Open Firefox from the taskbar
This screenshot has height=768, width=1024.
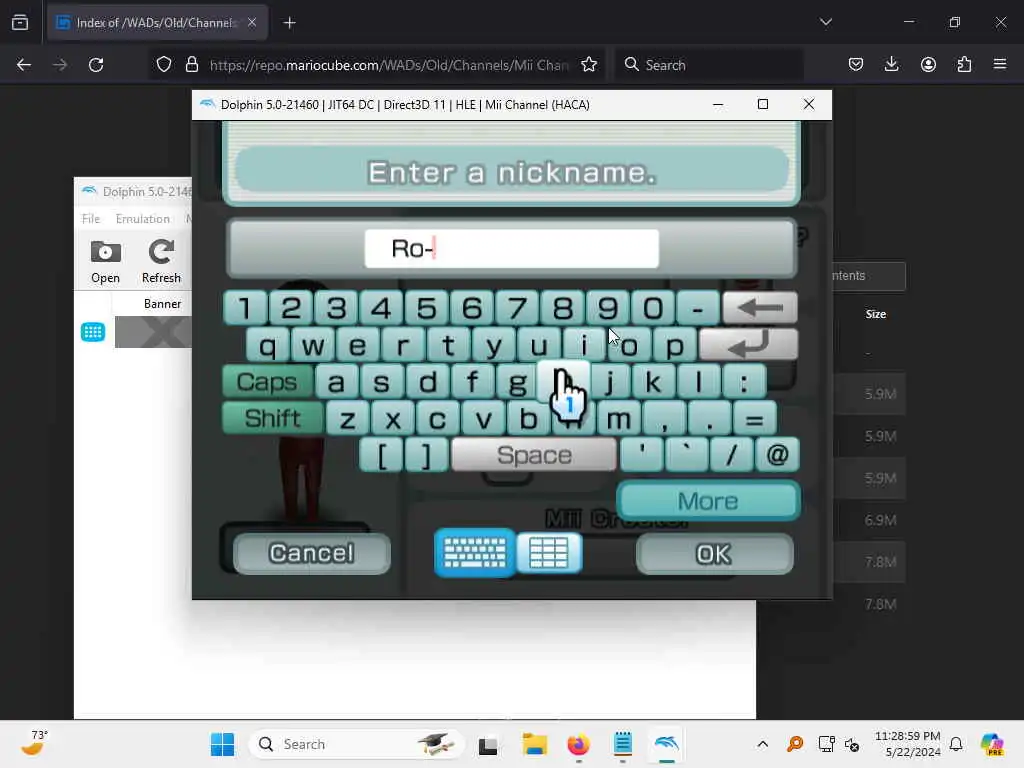click(x=579, y=744)
